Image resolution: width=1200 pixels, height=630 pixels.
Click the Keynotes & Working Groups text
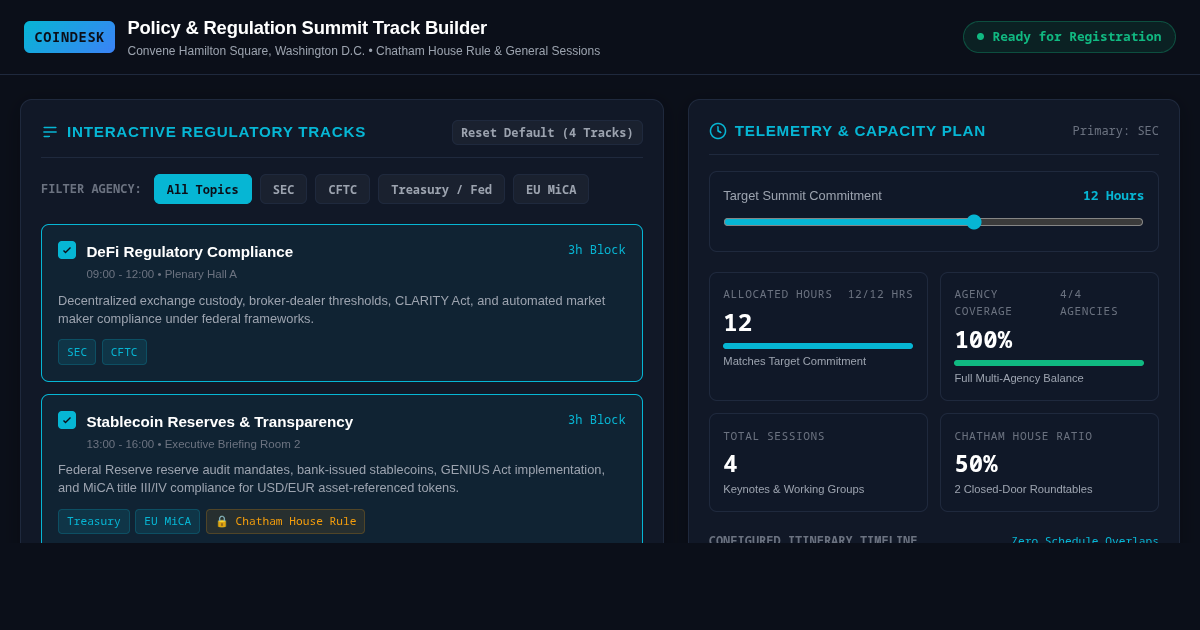[x=794, y=489]
